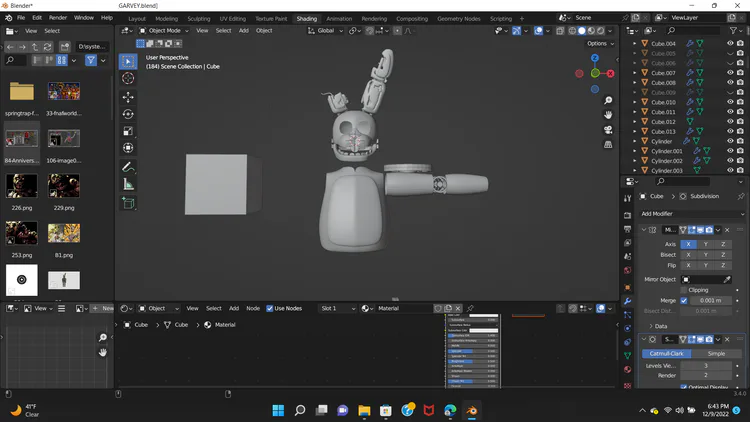Screen dimensions: 750x422
Task: Expand the Cylinder.003 outliner entry
Action: (635, 170)
